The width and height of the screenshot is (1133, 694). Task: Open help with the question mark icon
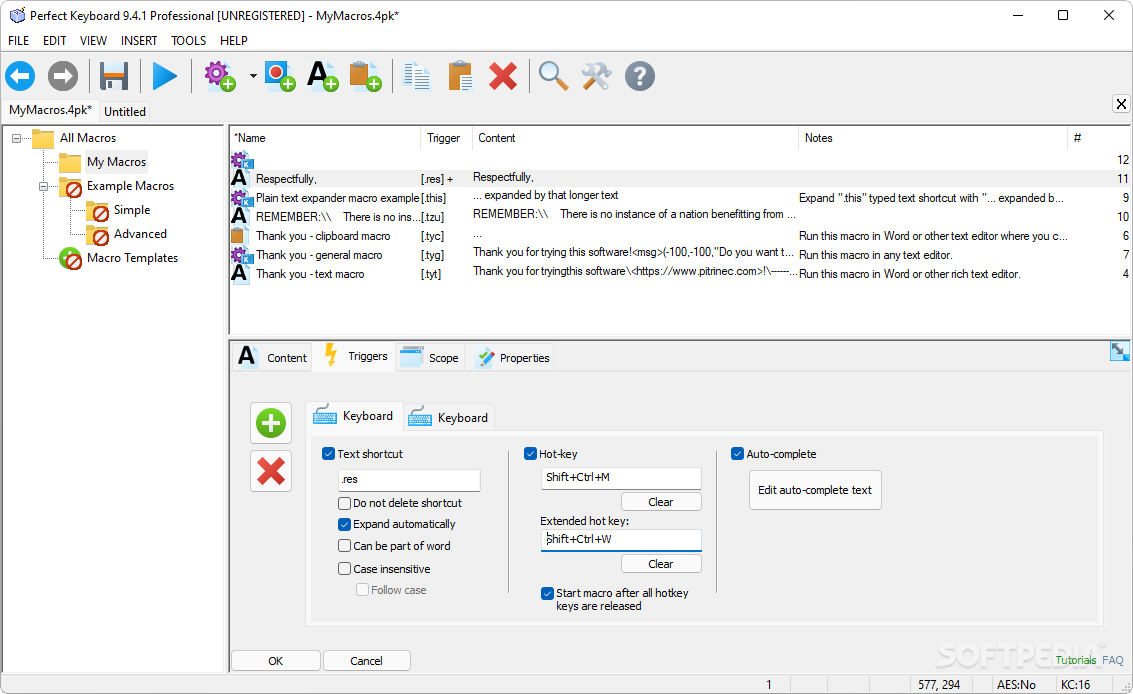pyautogui.click(x=639, y=76)
